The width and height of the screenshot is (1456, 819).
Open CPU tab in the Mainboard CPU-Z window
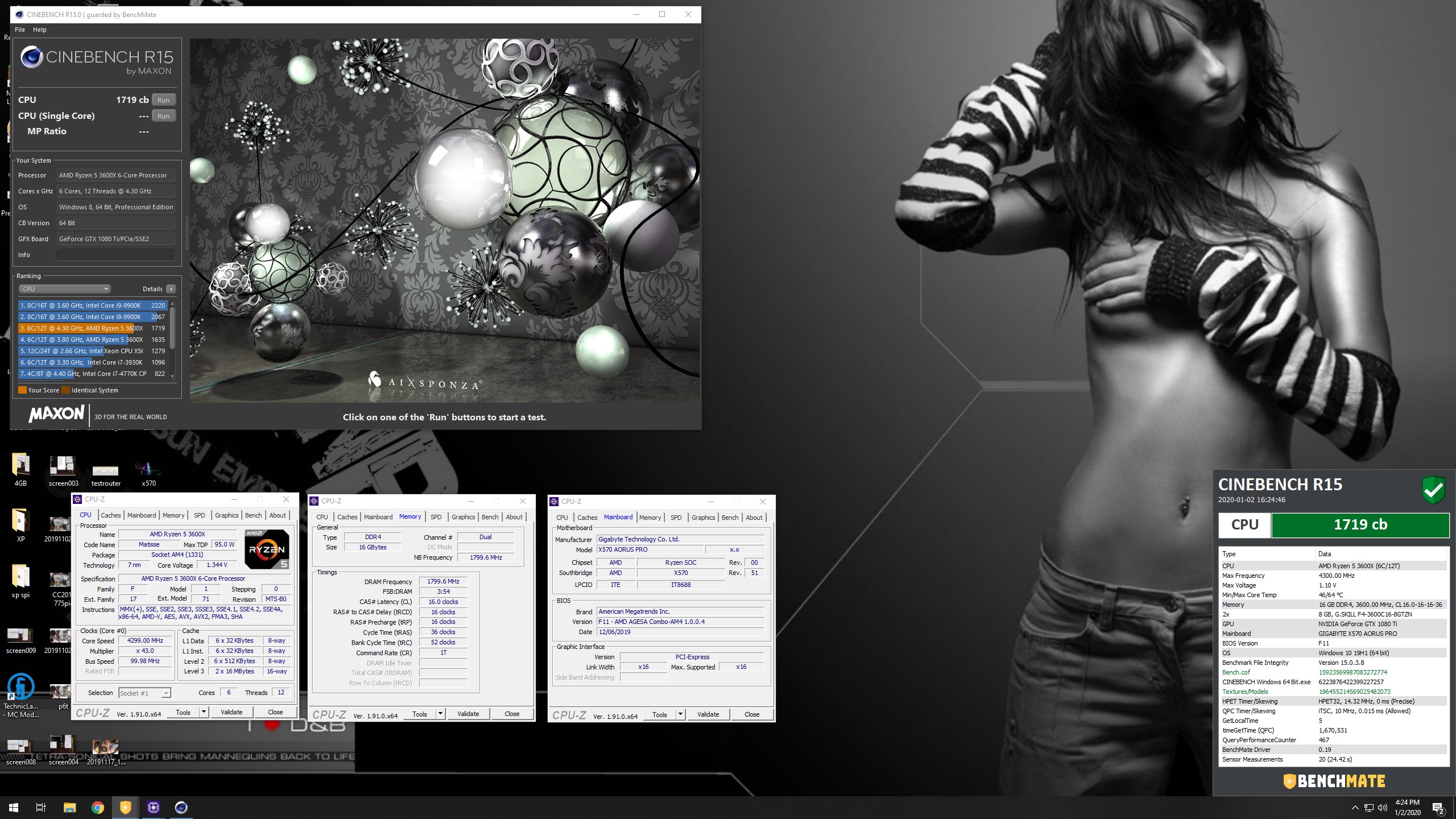pyautogui.click(x=562, y=518)
